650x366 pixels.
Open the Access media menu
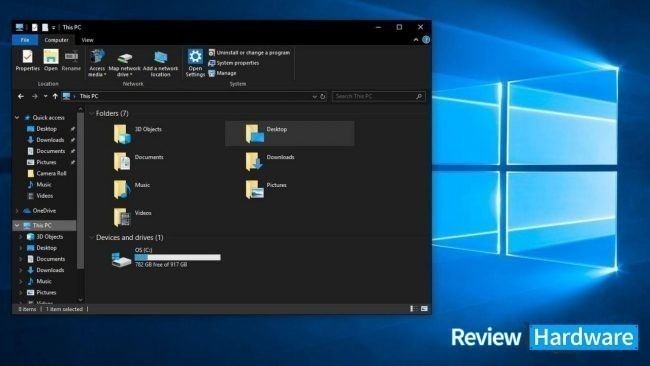click(97, 63)
